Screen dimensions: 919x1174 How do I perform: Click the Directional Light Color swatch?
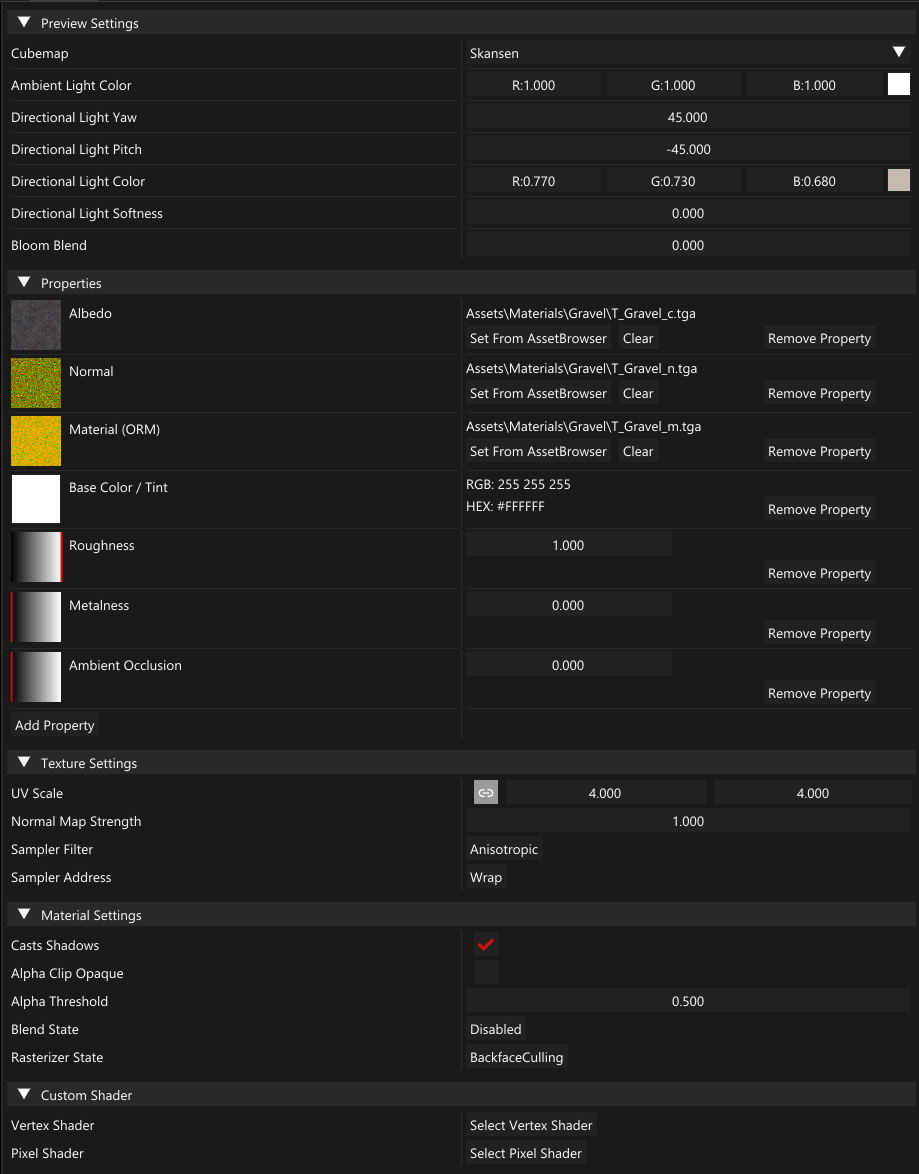898,181
